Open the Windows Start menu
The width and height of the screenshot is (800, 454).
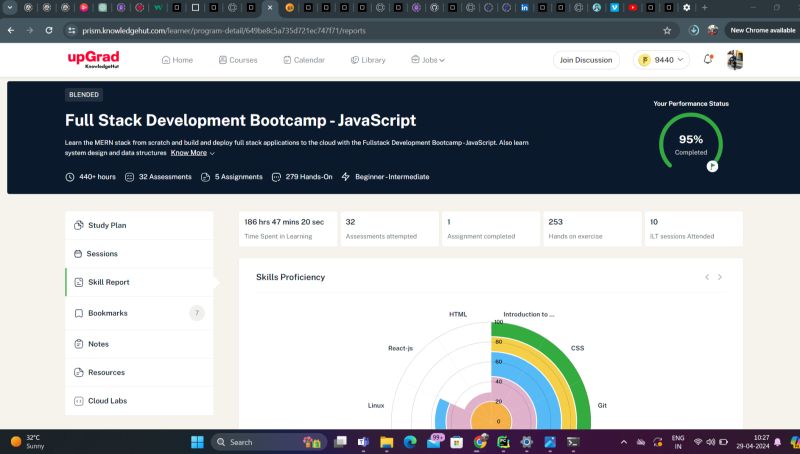coord(197,442)
